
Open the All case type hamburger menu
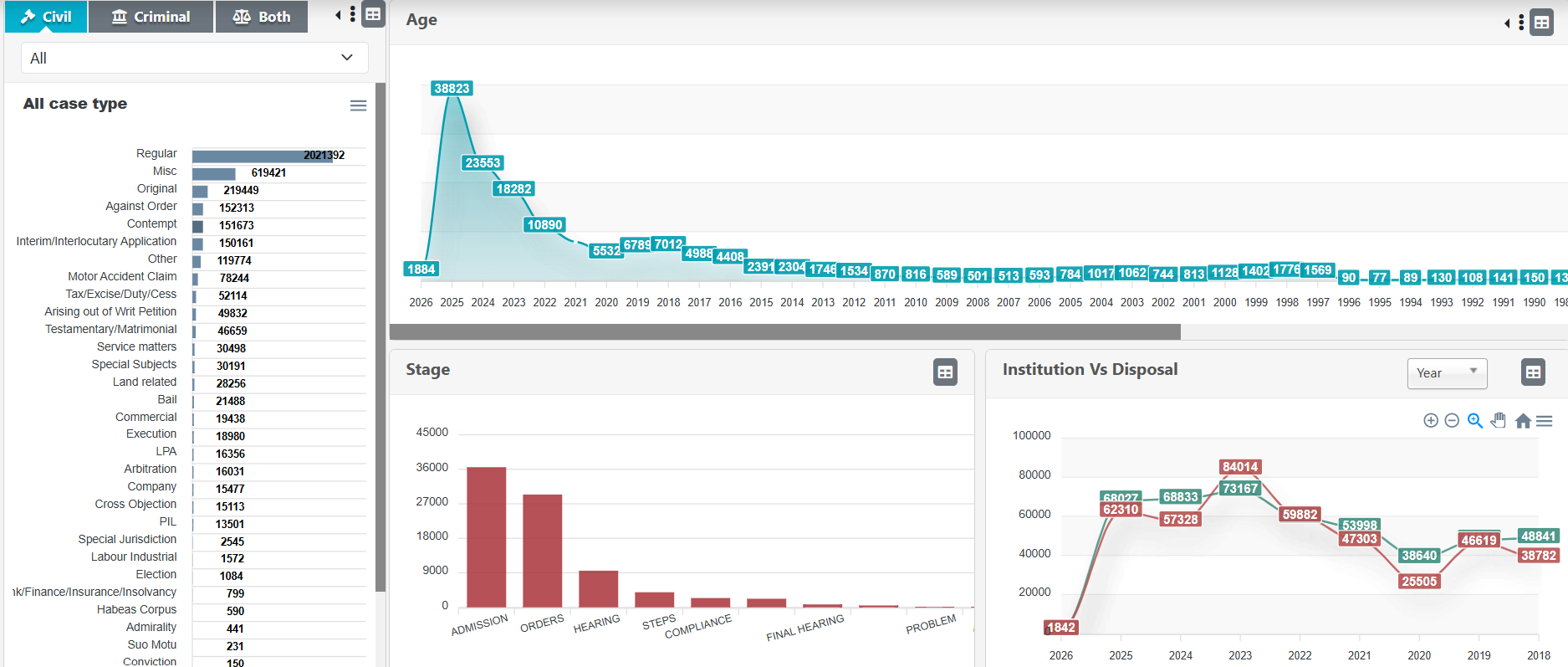point(358,105)
